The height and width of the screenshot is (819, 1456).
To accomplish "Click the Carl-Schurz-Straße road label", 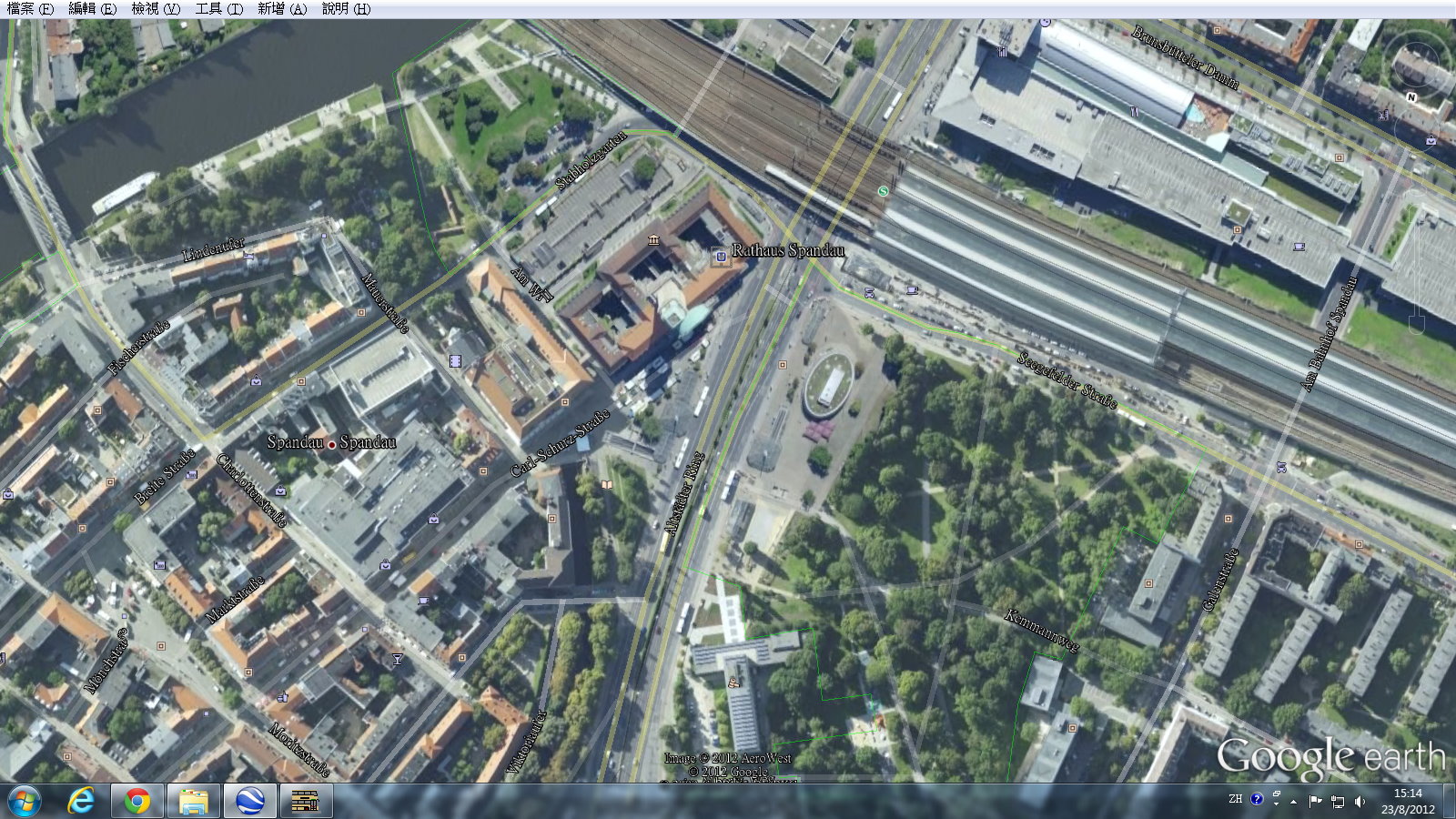I will 560,443.
